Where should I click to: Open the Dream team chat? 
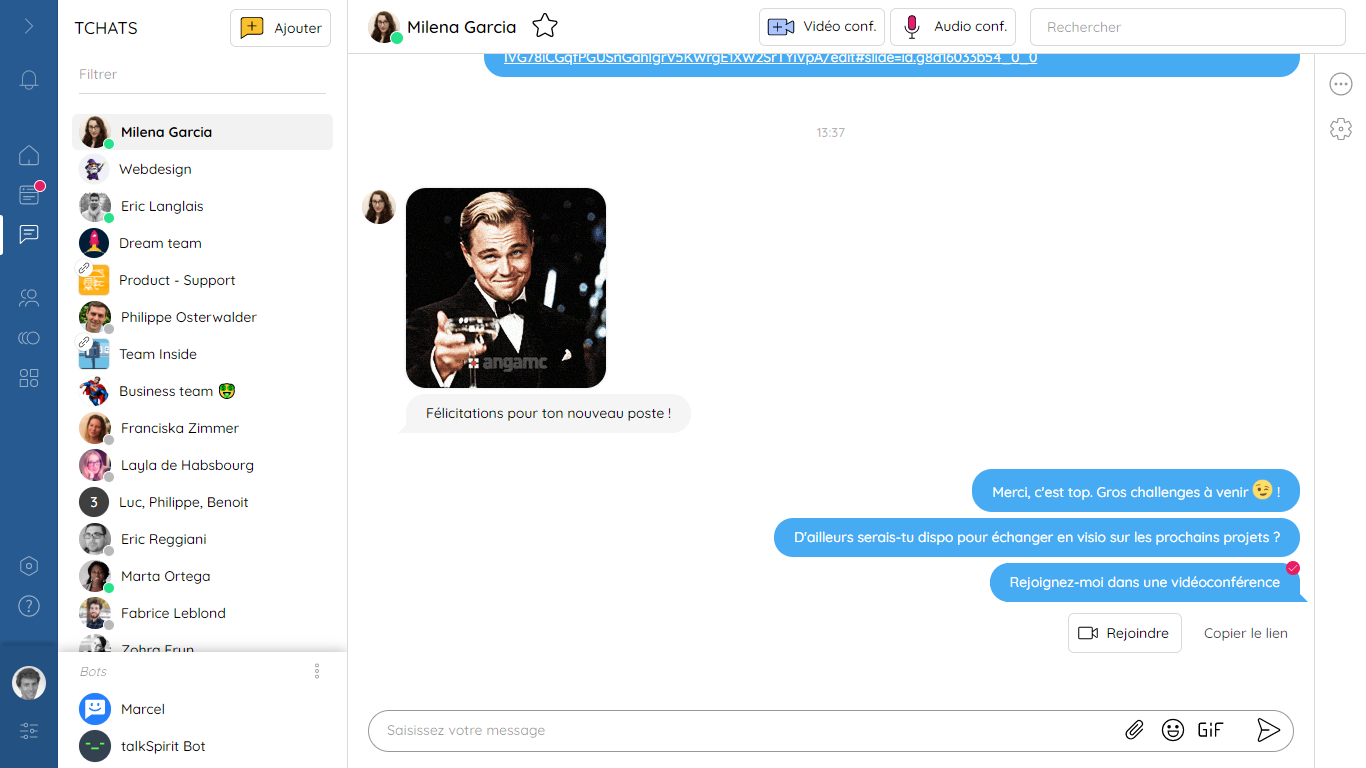pyautogui.click(x=202, y=243)
